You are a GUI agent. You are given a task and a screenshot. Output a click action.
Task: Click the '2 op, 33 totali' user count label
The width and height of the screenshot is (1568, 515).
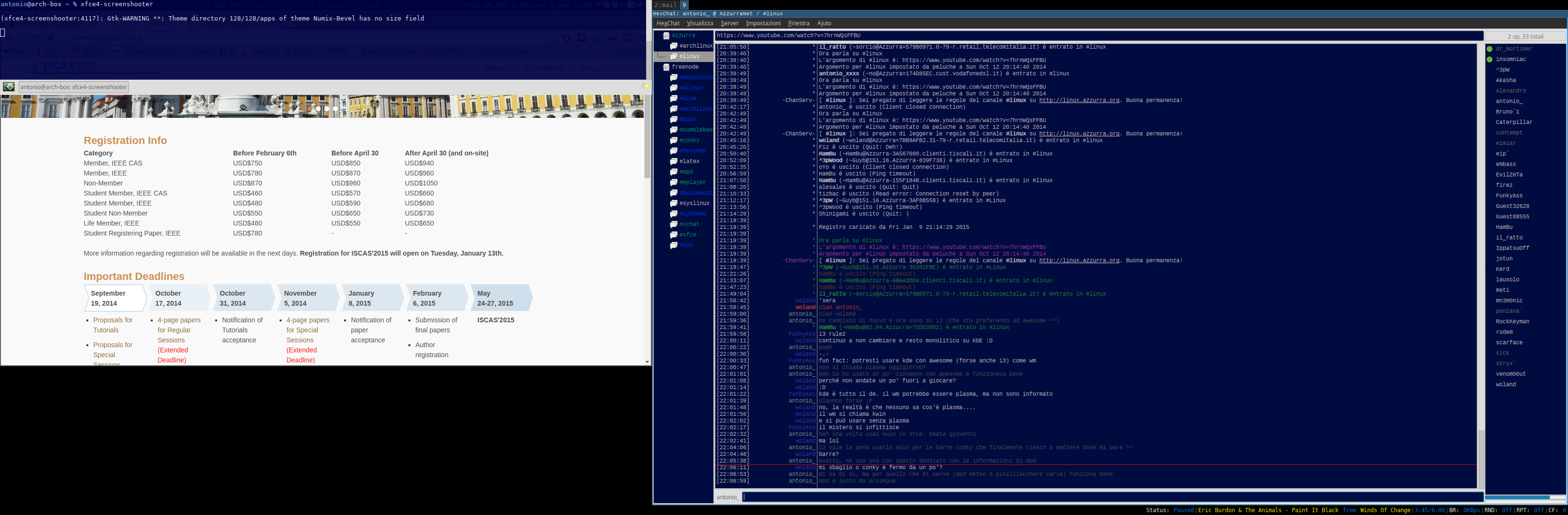(1526, 37)
